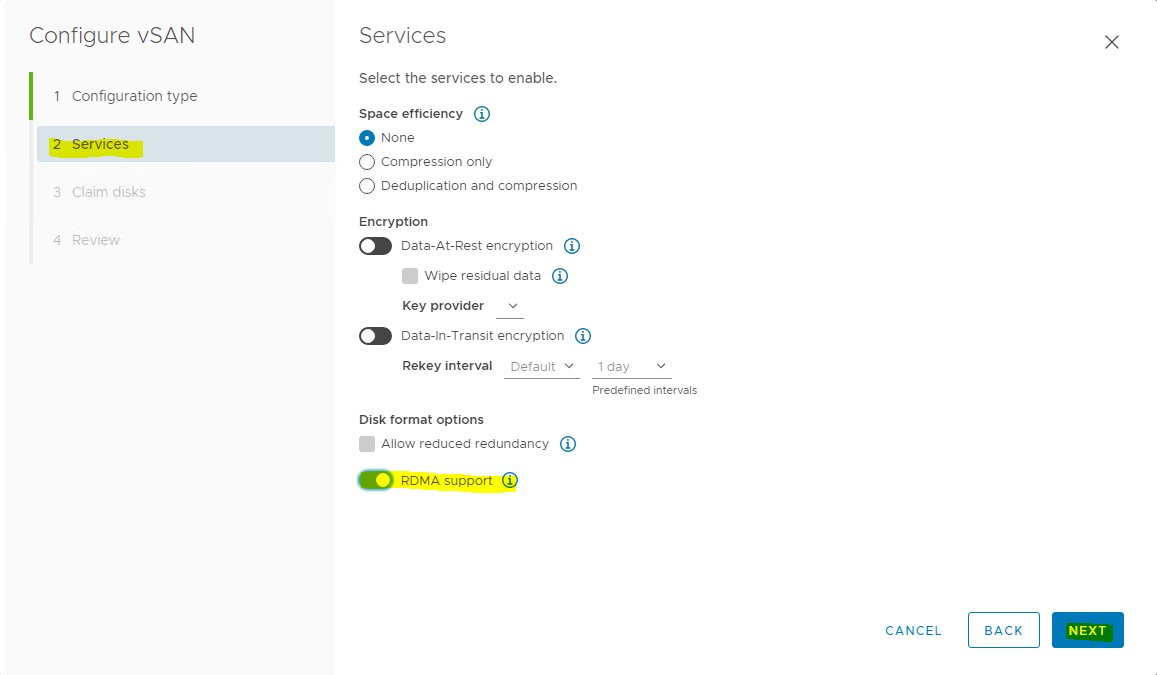The width and height of the screenshot is (1157, 675).
Task: Open Space efficiency info icon
Action: tap(482, 114)
